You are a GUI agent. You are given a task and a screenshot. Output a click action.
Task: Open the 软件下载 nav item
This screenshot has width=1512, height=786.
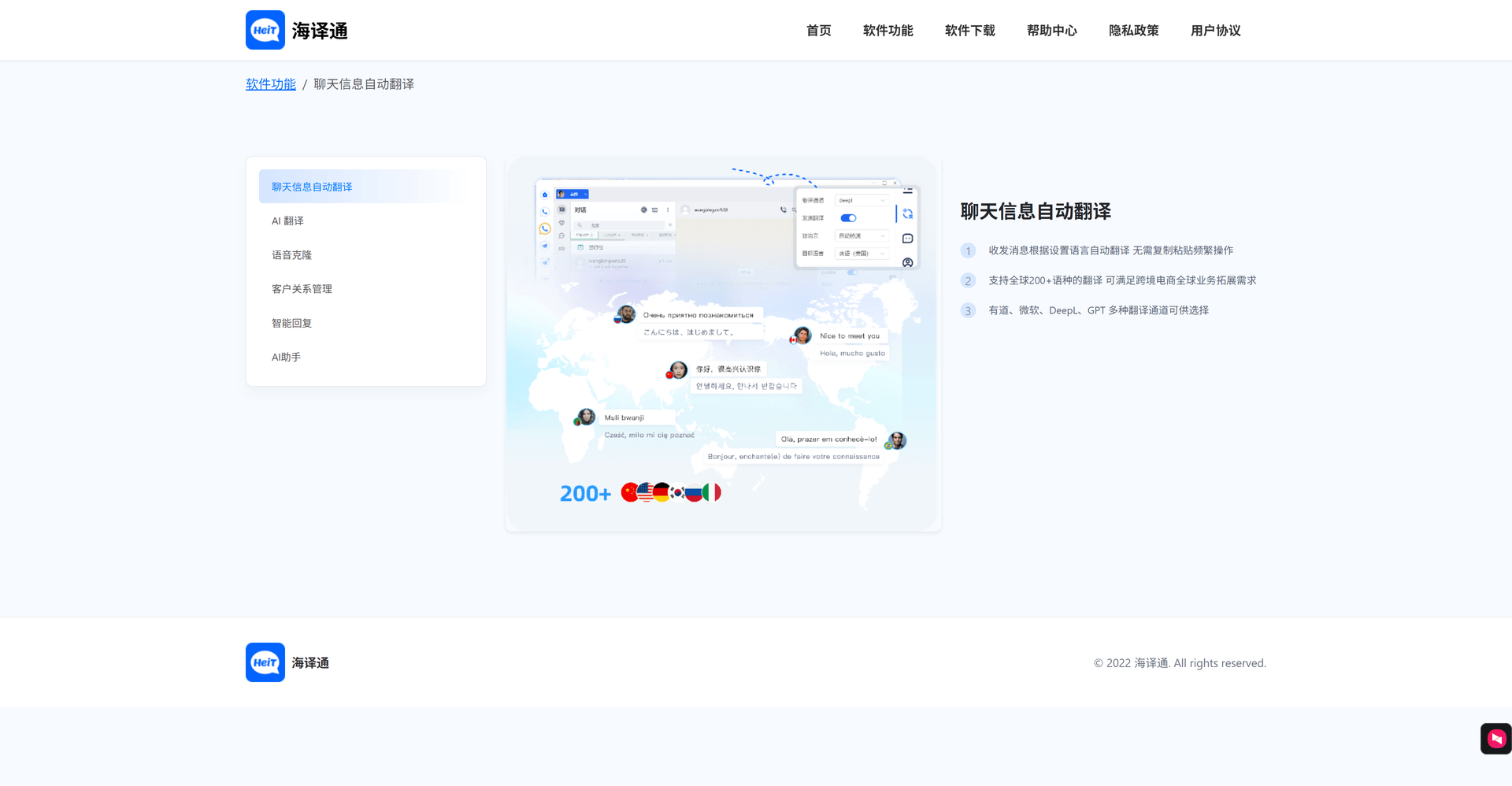tap(970, 31)
